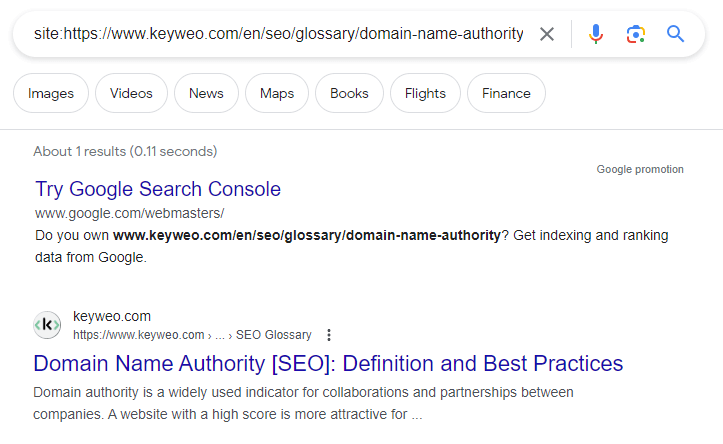
Task: Click the 'Domain authority is a widely used' snippet
Action: [303, 403]
